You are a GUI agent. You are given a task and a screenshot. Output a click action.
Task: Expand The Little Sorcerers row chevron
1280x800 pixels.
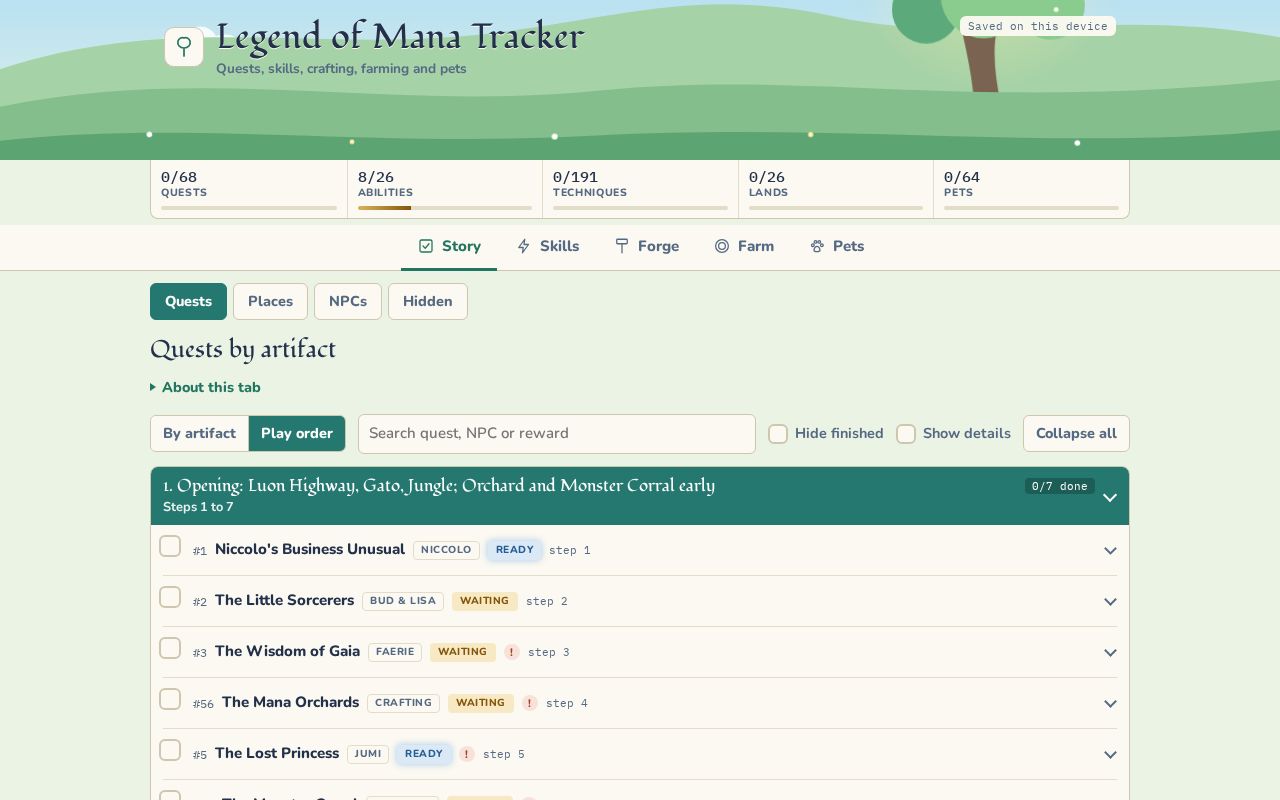point(1110,602)
